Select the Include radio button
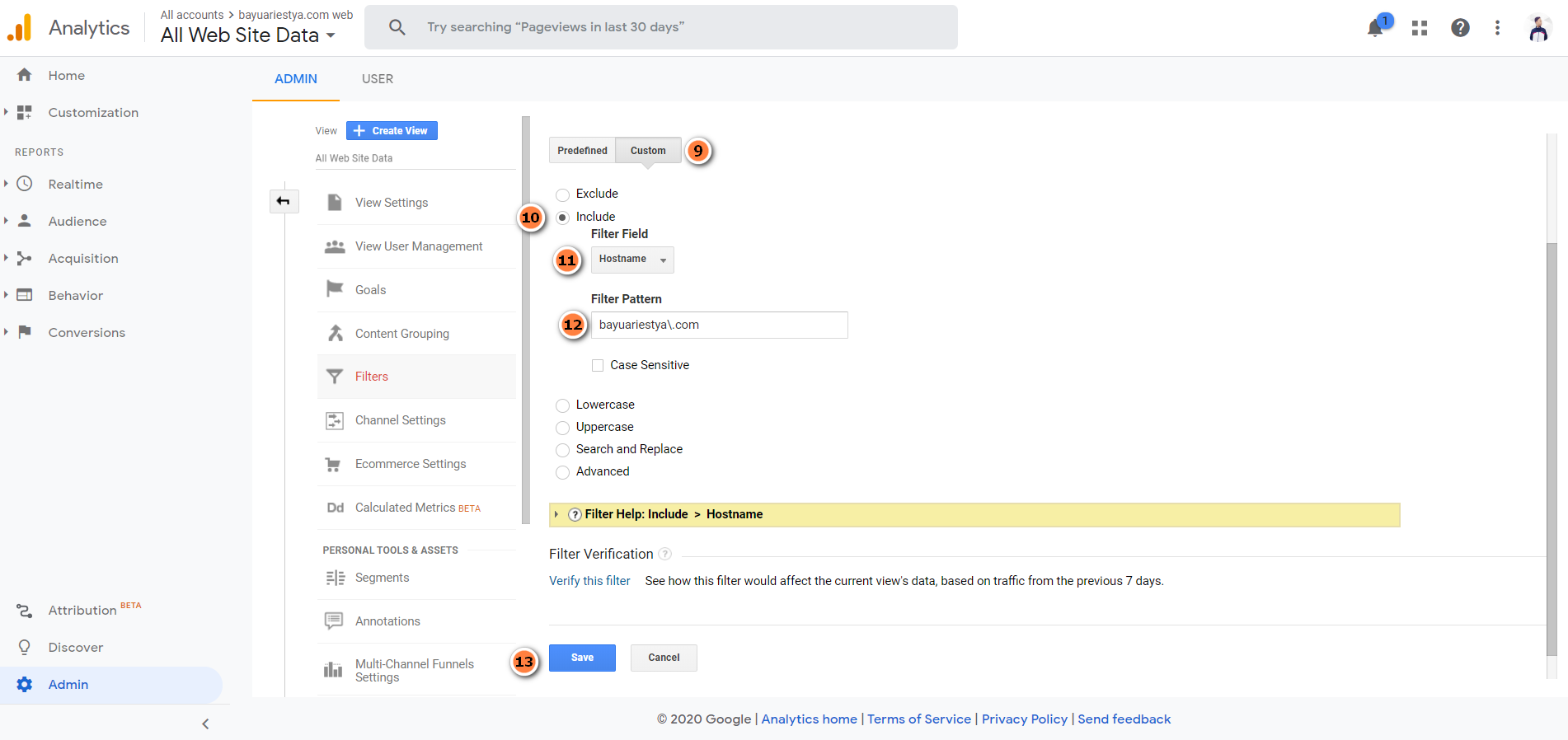This screenshot has width=1568, height=740. coord(562,218)
